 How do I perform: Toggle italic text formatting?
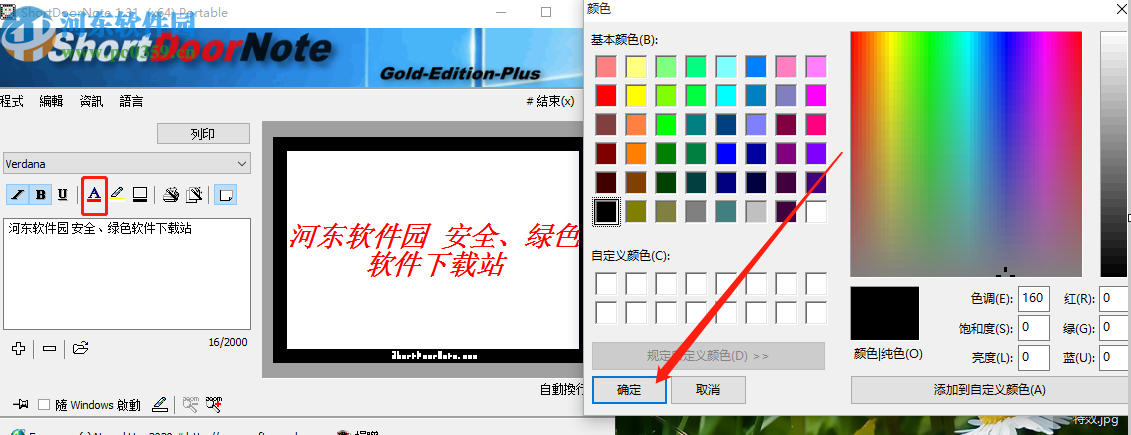18,194
